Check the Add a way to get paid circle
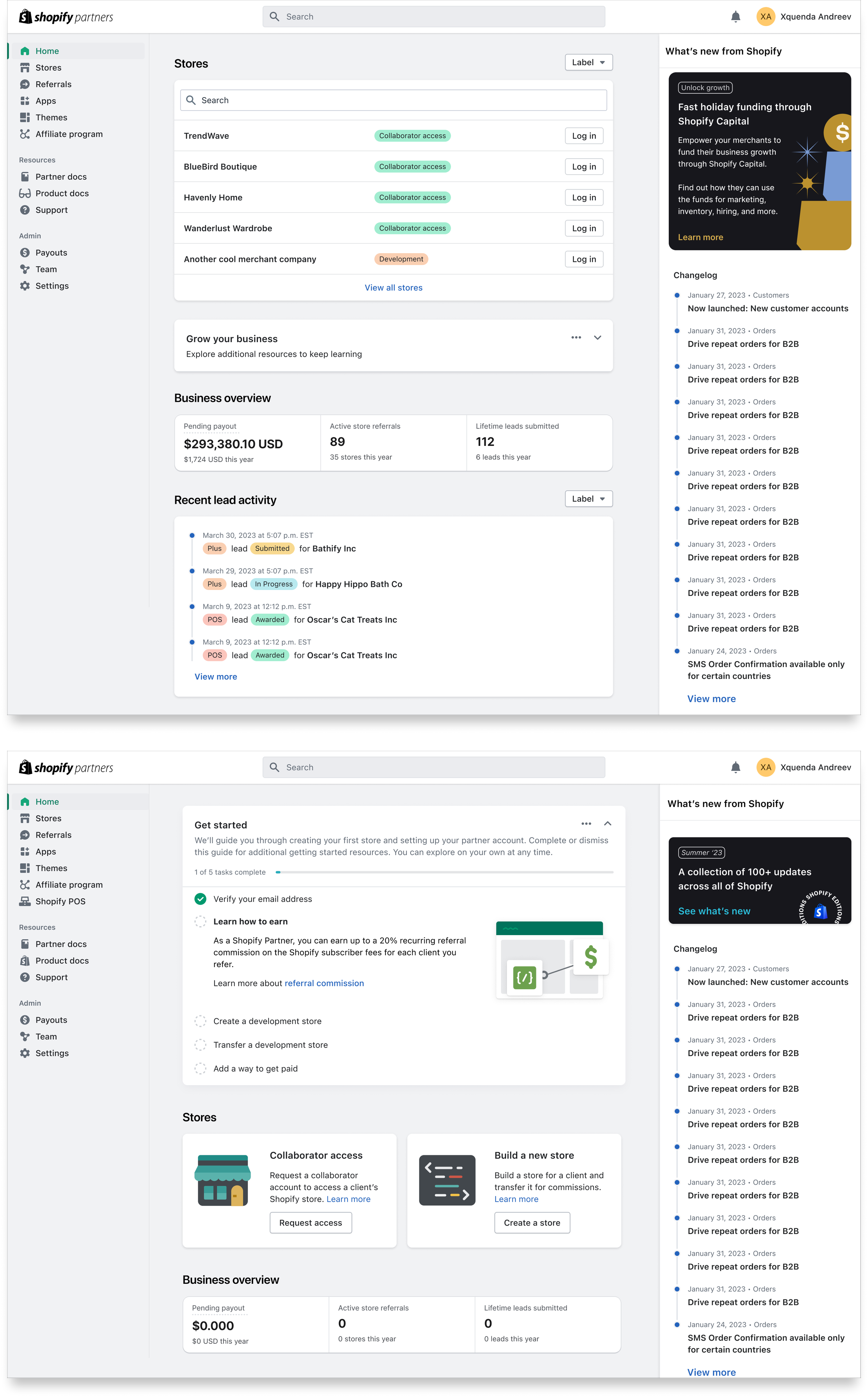Screen dimensions: 868x1397 point(200,1068)
